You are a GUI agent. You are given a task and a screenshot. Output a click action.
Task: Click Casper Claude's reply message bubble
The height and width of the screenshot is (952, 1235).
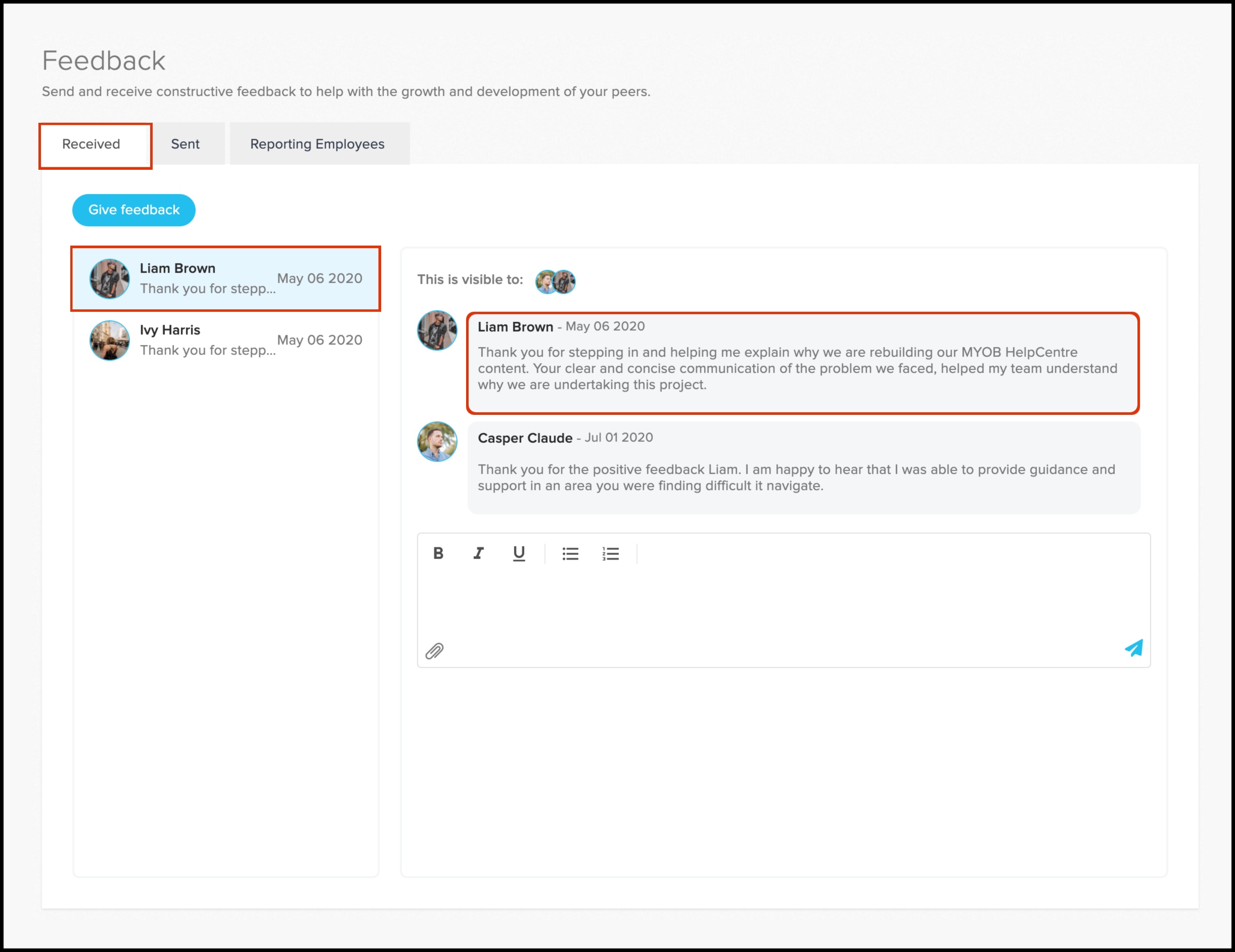[804, 468]
